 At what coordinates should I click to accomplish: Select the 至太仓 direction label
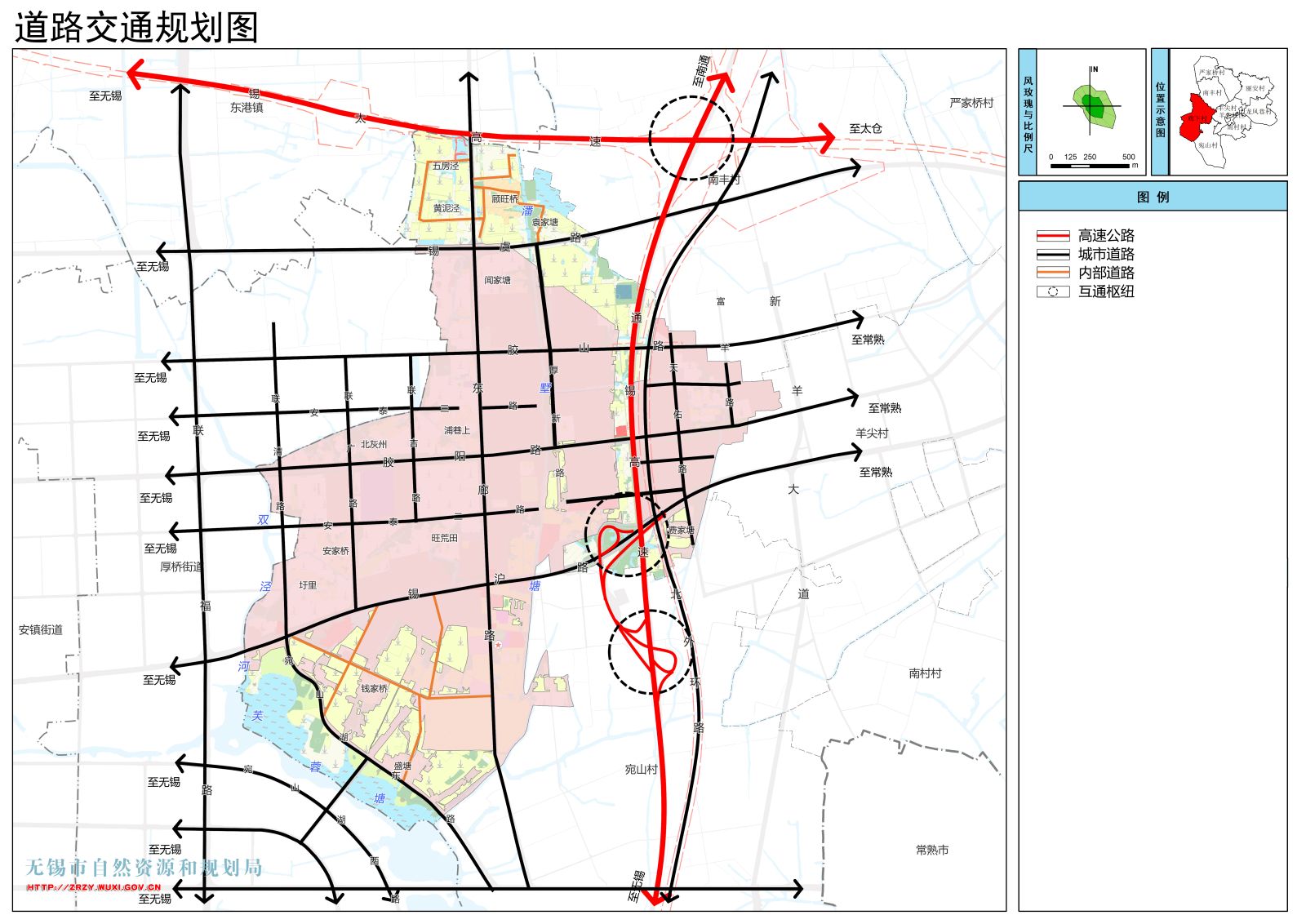pos(865,128)
